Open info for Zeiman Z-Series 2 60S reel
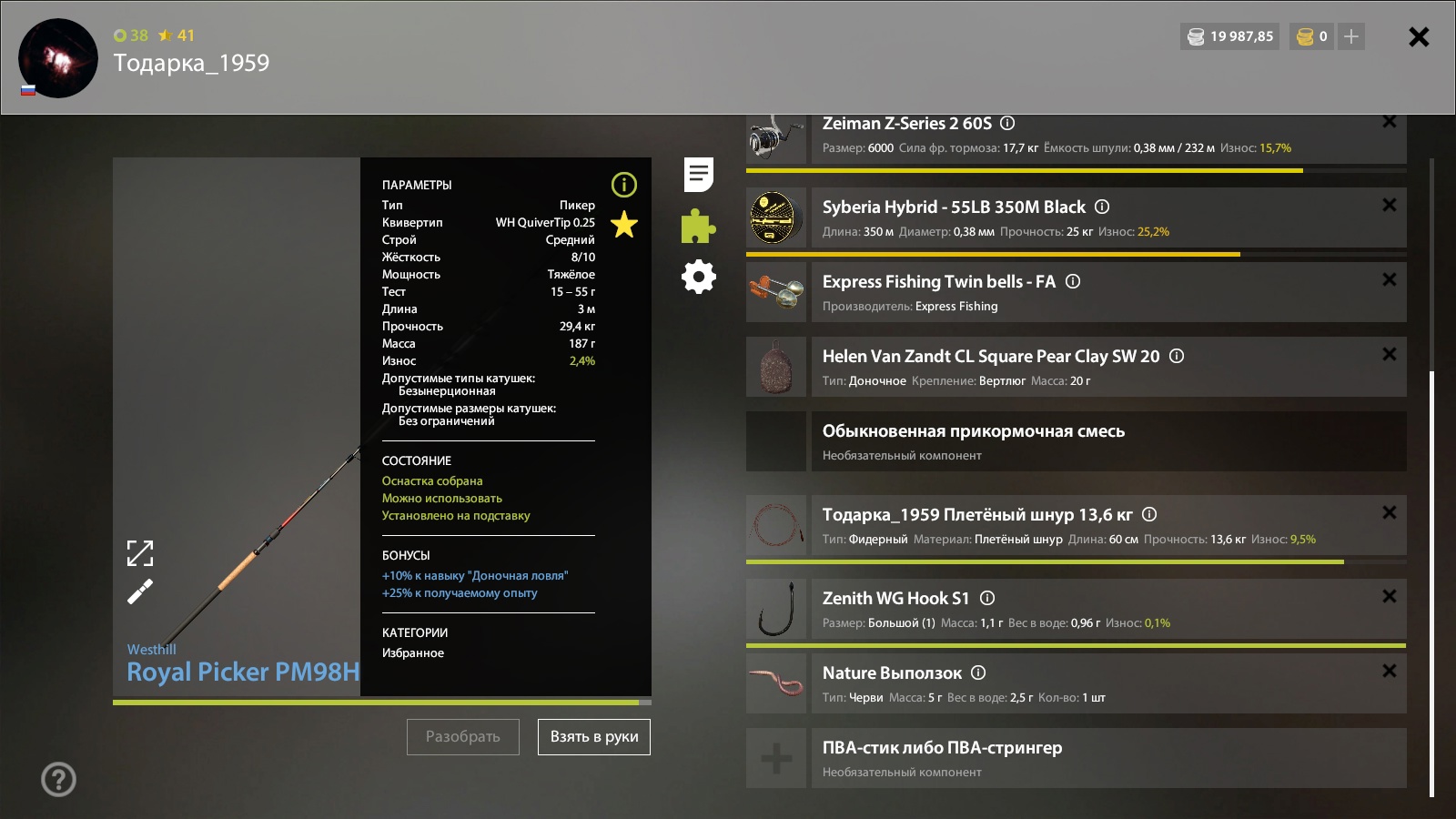Viewport: 1456px width, 819px height. tap(1007, 123)
